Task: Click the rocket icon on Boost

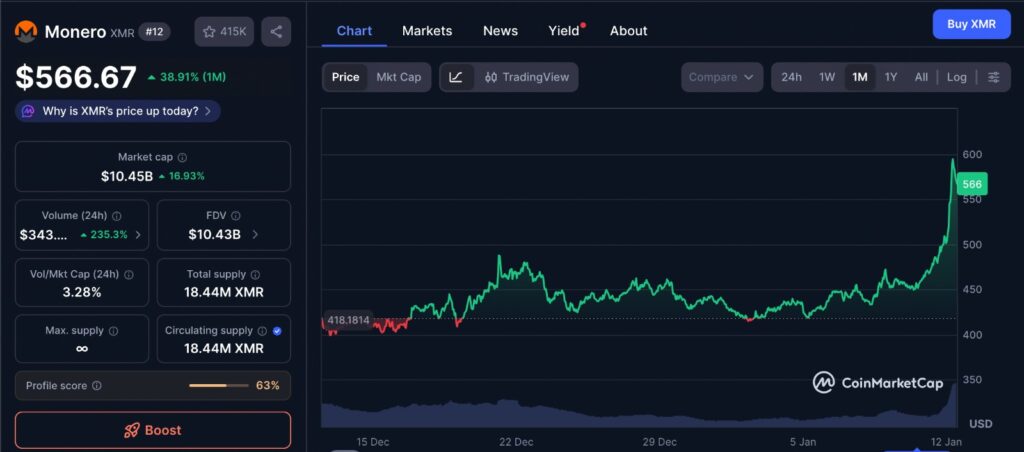Action: (131, 430)
